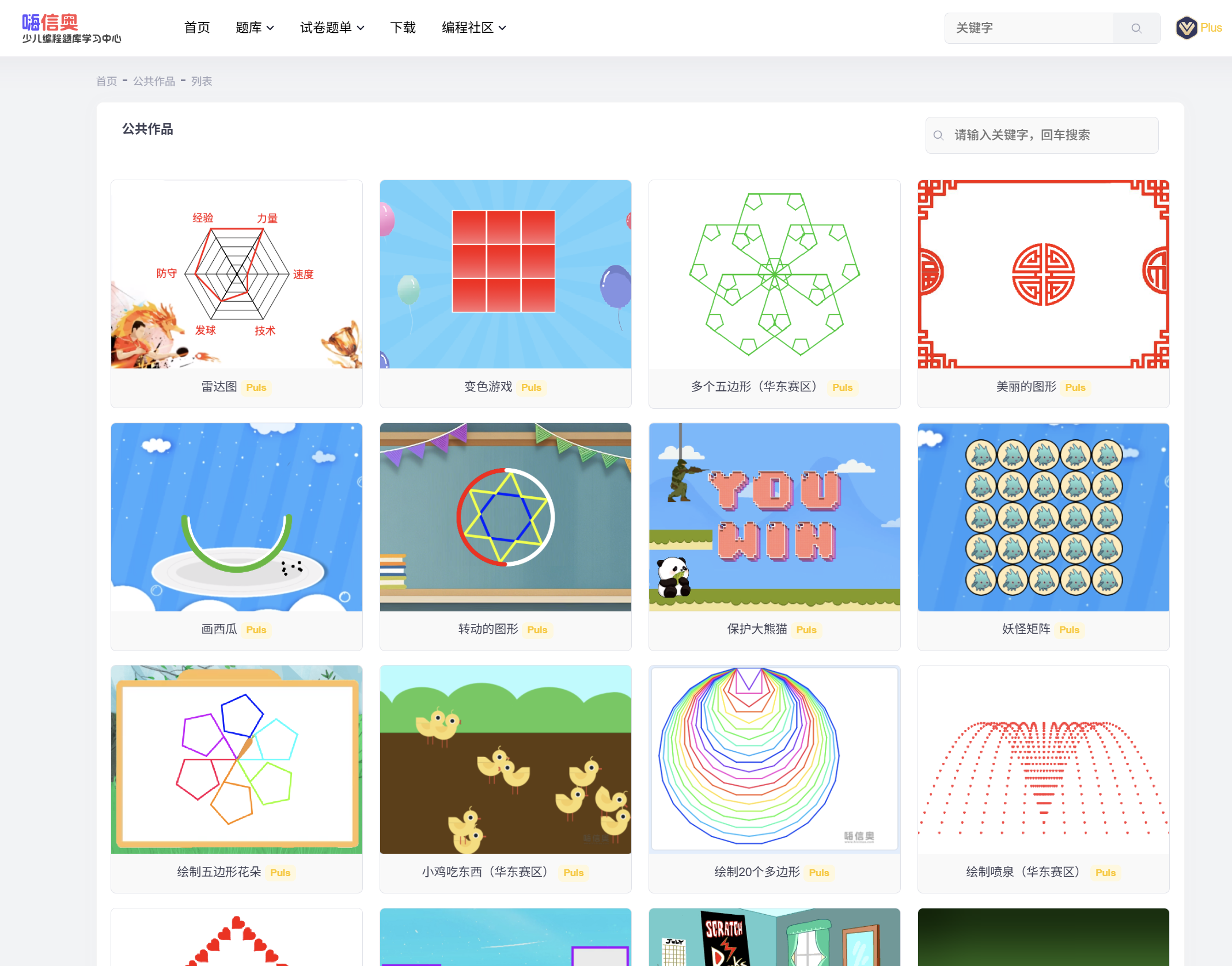Open the 编程社区 dropdown menu
This screenshot has width=1232, height=966.
473,28
